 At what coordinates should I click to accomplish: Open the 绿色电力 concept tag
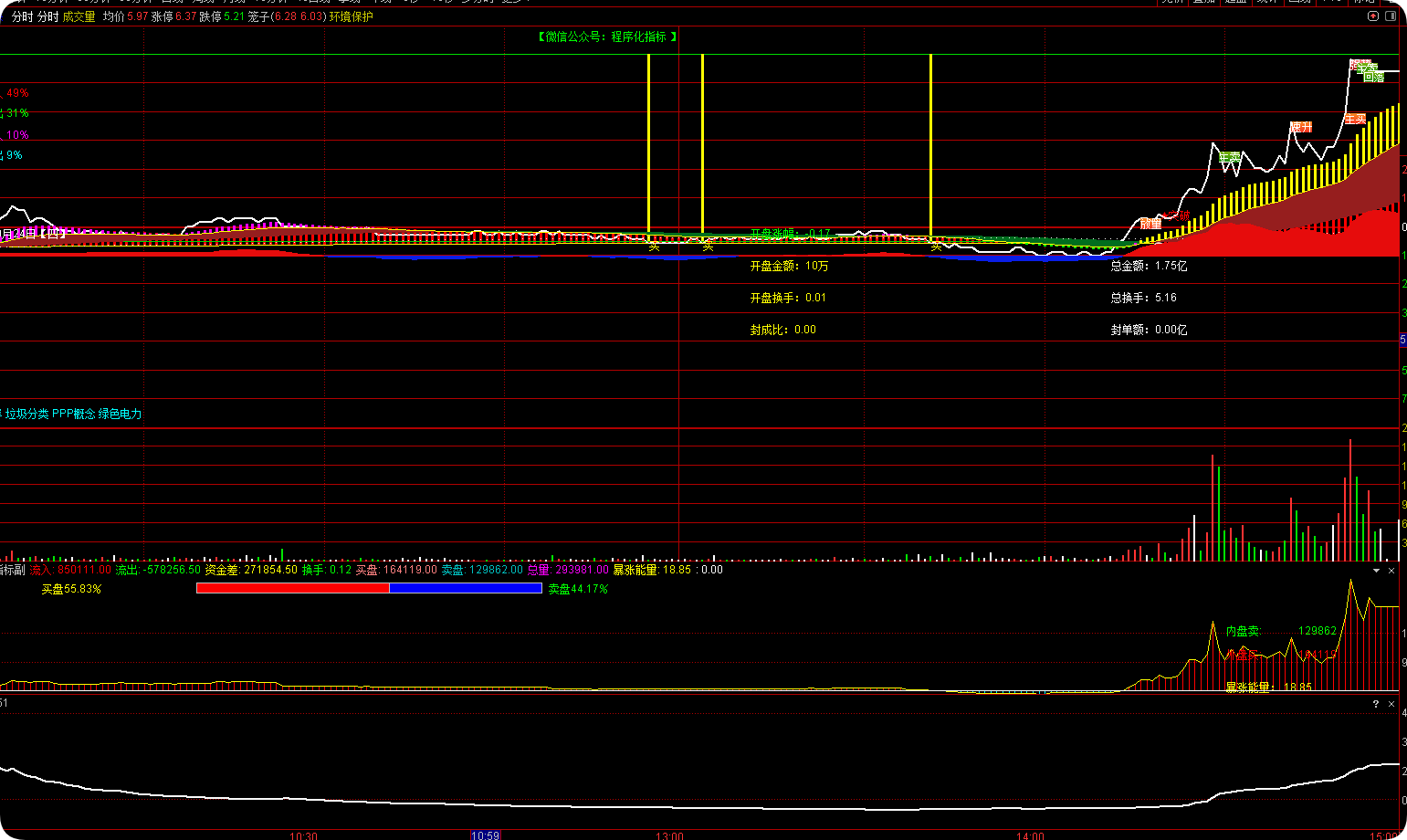(121, 414)
